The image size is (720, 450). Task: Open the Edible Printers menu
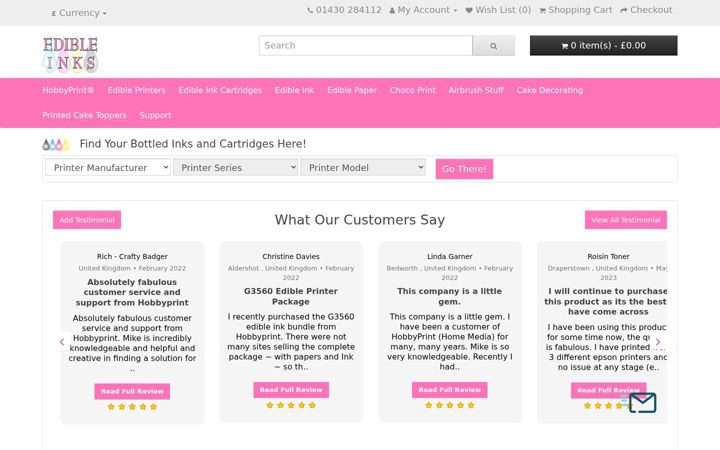click(136, 90)
